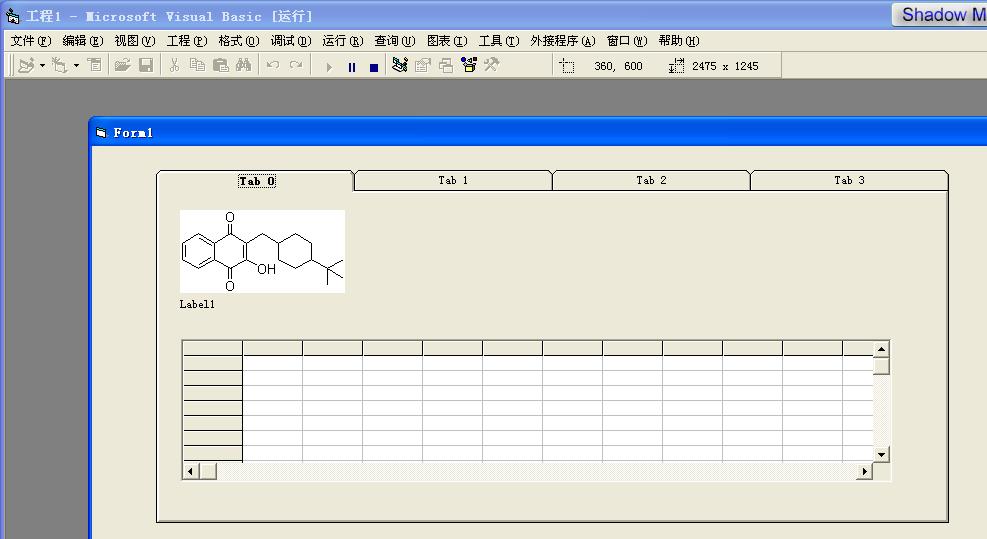The width and height of the screenshot is (987, 539).
Task: Select the Tab 0 tab
Action: pos(257,181)
